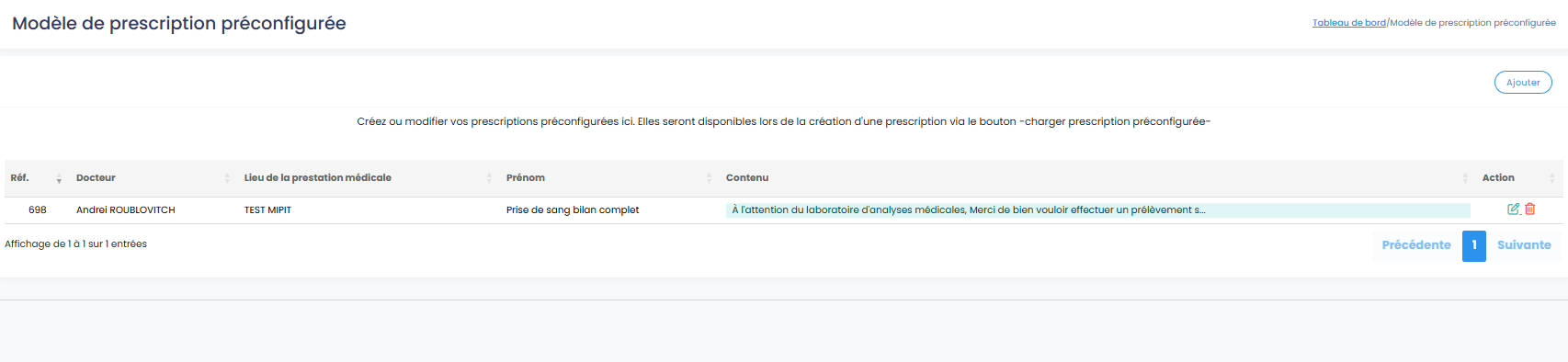The height and width of the screenshot is (362, 1568).
Task: Edit prescription template 698
Action: (x=1513, y=209)
